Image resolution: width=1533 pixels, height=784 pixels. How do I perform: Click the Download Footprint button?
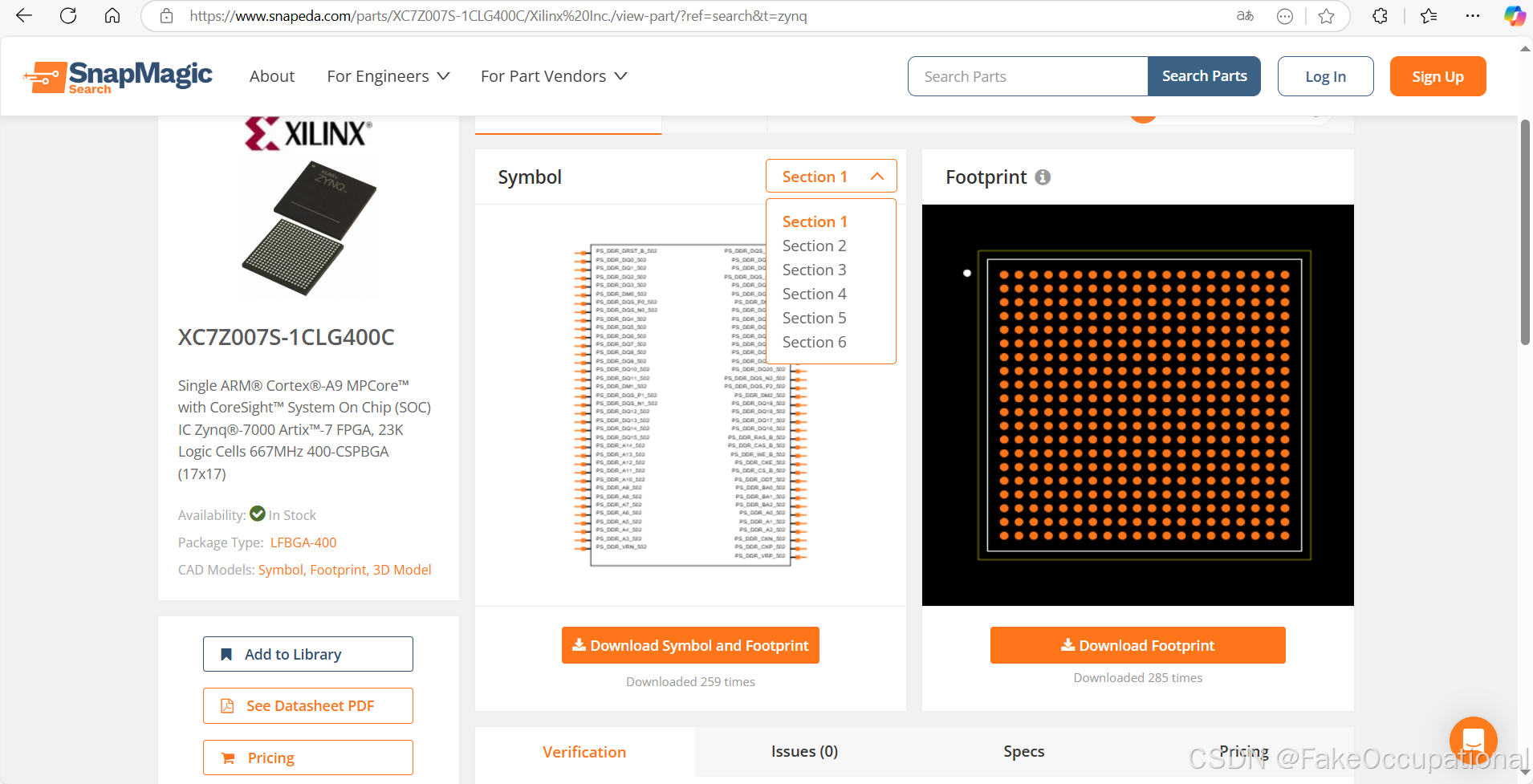(x=1138, y=645)
